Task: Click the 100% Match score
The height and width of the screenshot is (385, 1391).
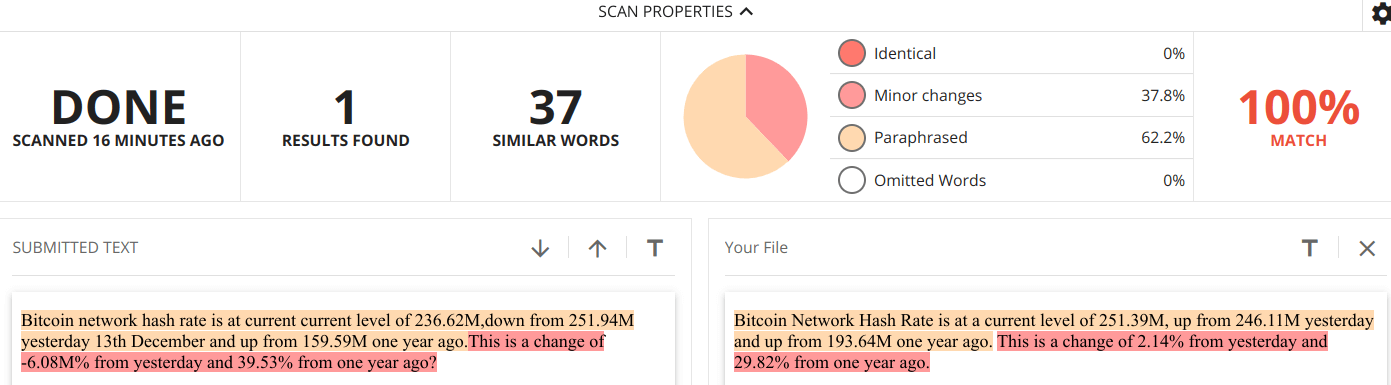Action: [x=1298, y=117]
